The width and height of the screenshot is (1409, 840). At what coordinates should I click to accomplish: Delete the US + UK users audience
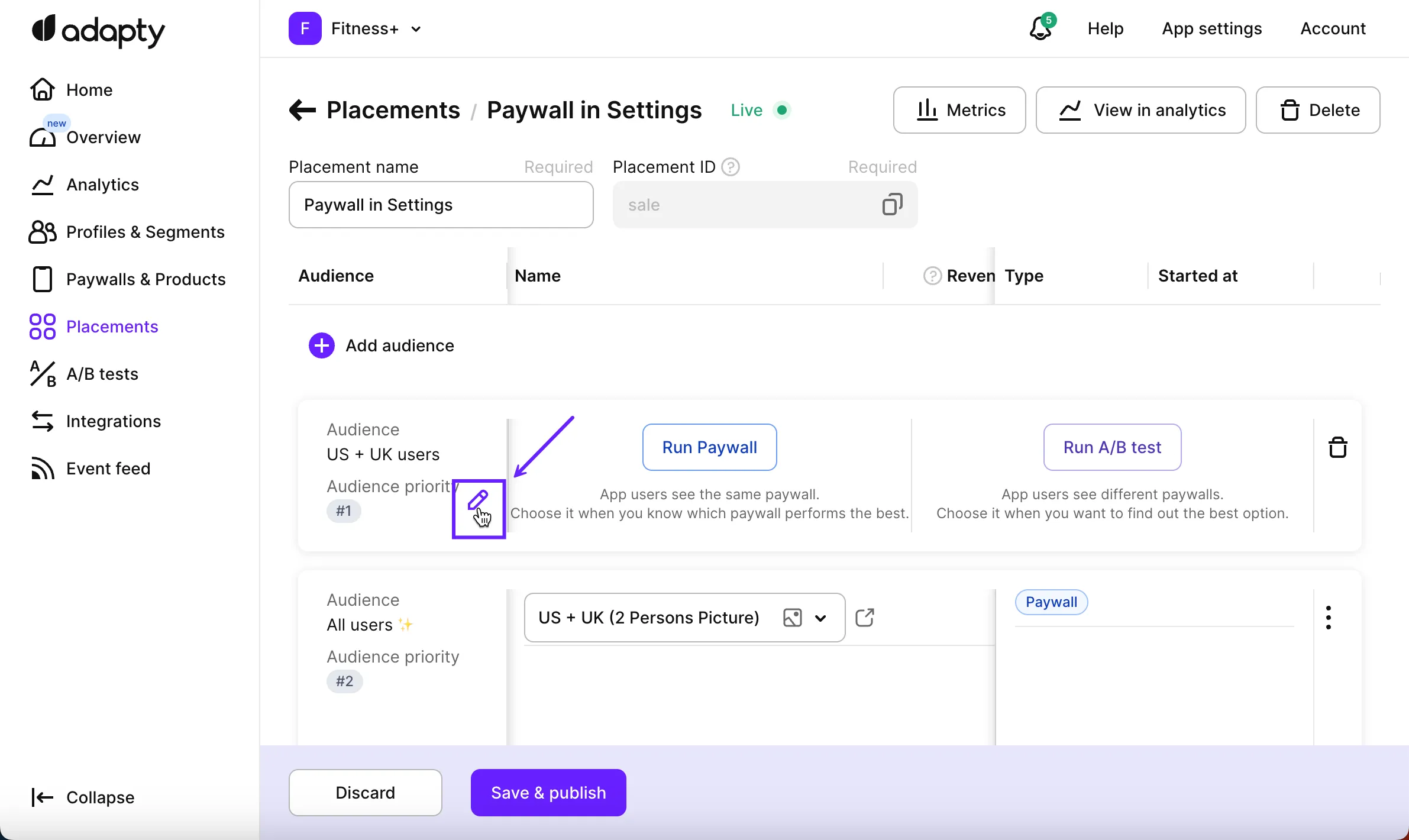coord(1337,448)
